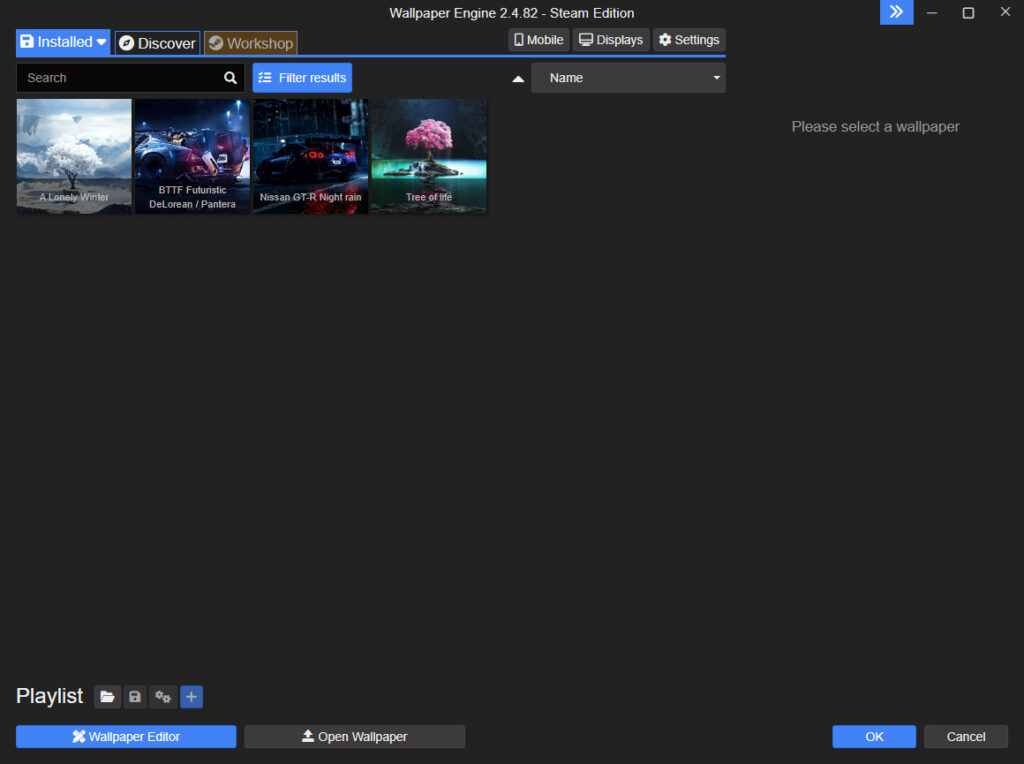This screenshot has height=764, width=1024.
Task: Open the Settings dialog
Action: [x=689, y=40]
